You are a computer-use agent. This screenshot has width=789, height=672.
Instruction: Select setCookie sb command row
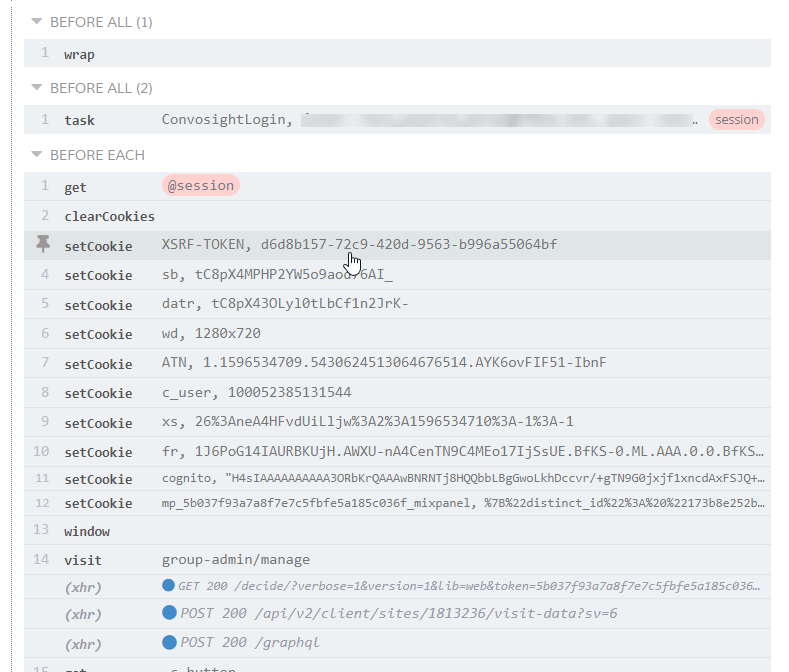(x=397, y=275)
